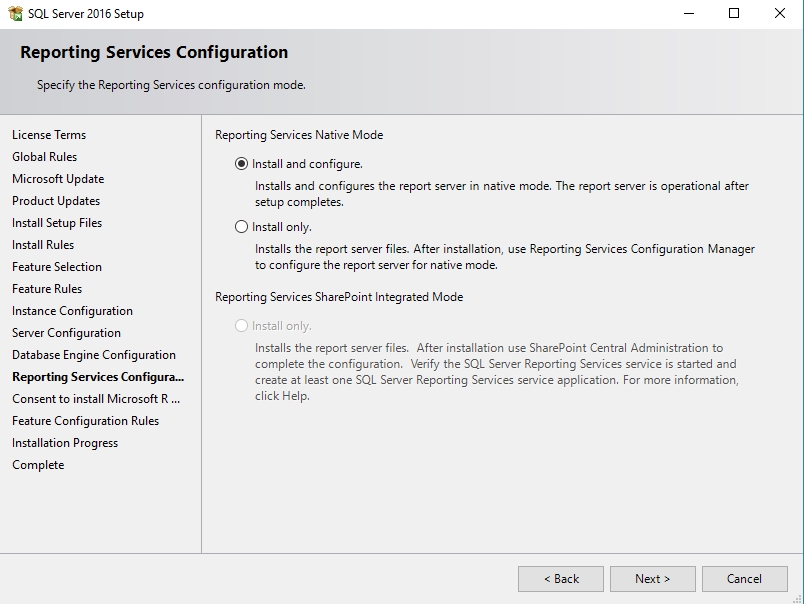Open License Terms step in sidebar
Screen dimensions: 804x604
[49, 135]
